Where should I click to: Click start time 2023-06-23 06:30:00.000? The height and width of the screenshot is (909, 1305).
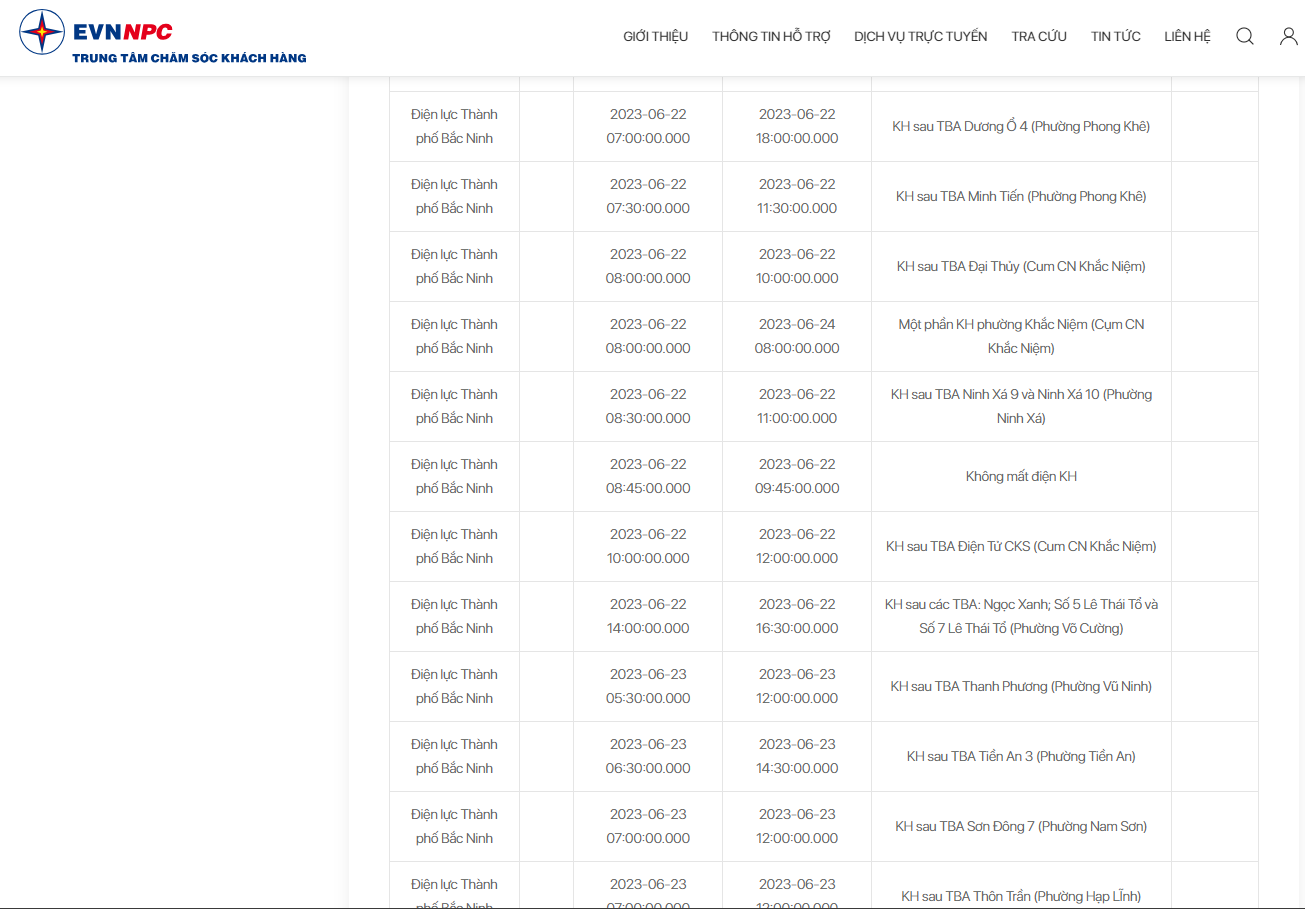point(648,757)
